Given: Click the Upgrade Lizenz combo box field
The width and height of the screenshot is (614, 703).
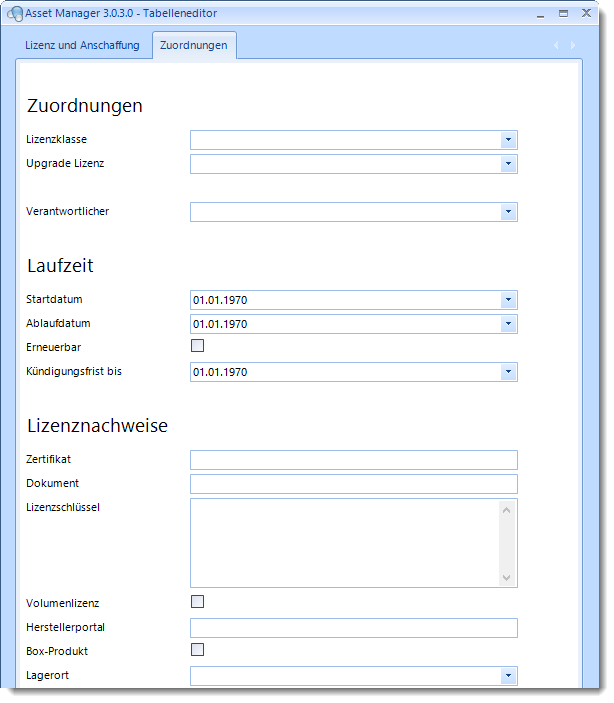Looking at the screenshot, I should [x=354, y=164].
